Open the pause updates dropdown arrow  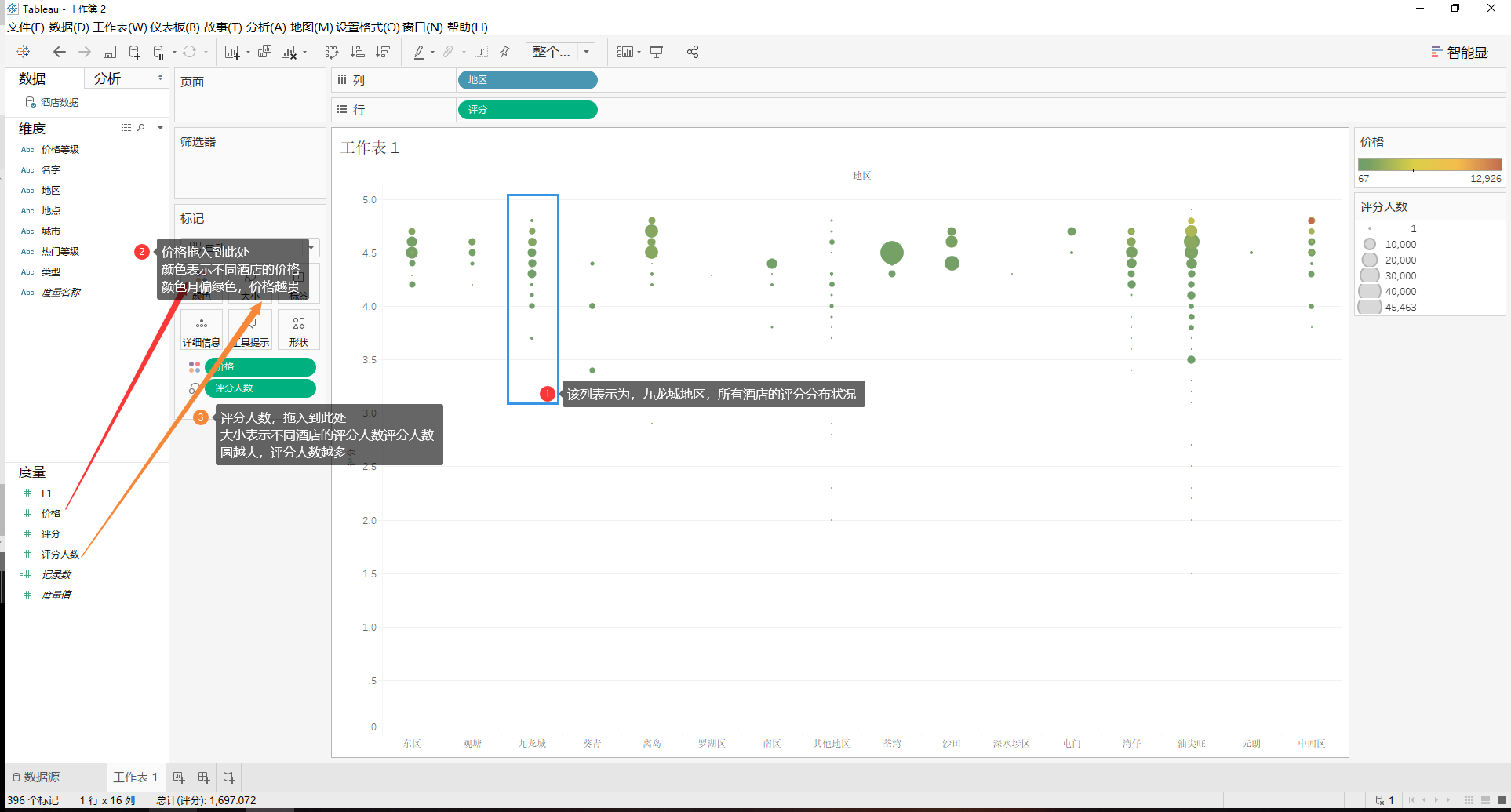click(173, 53)
